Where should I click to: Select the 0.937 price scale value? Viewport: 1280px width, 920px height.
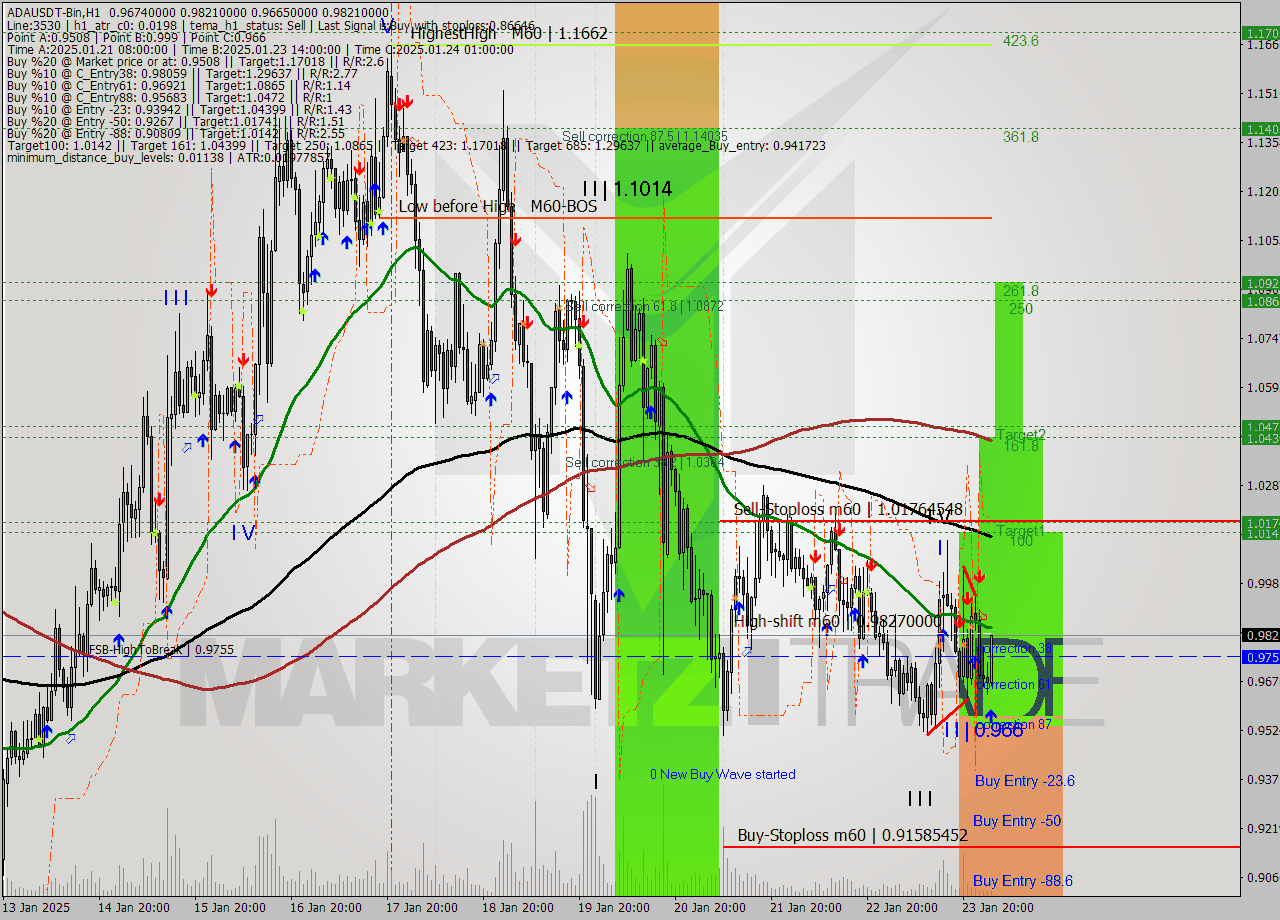click(x=1262, y=779)
